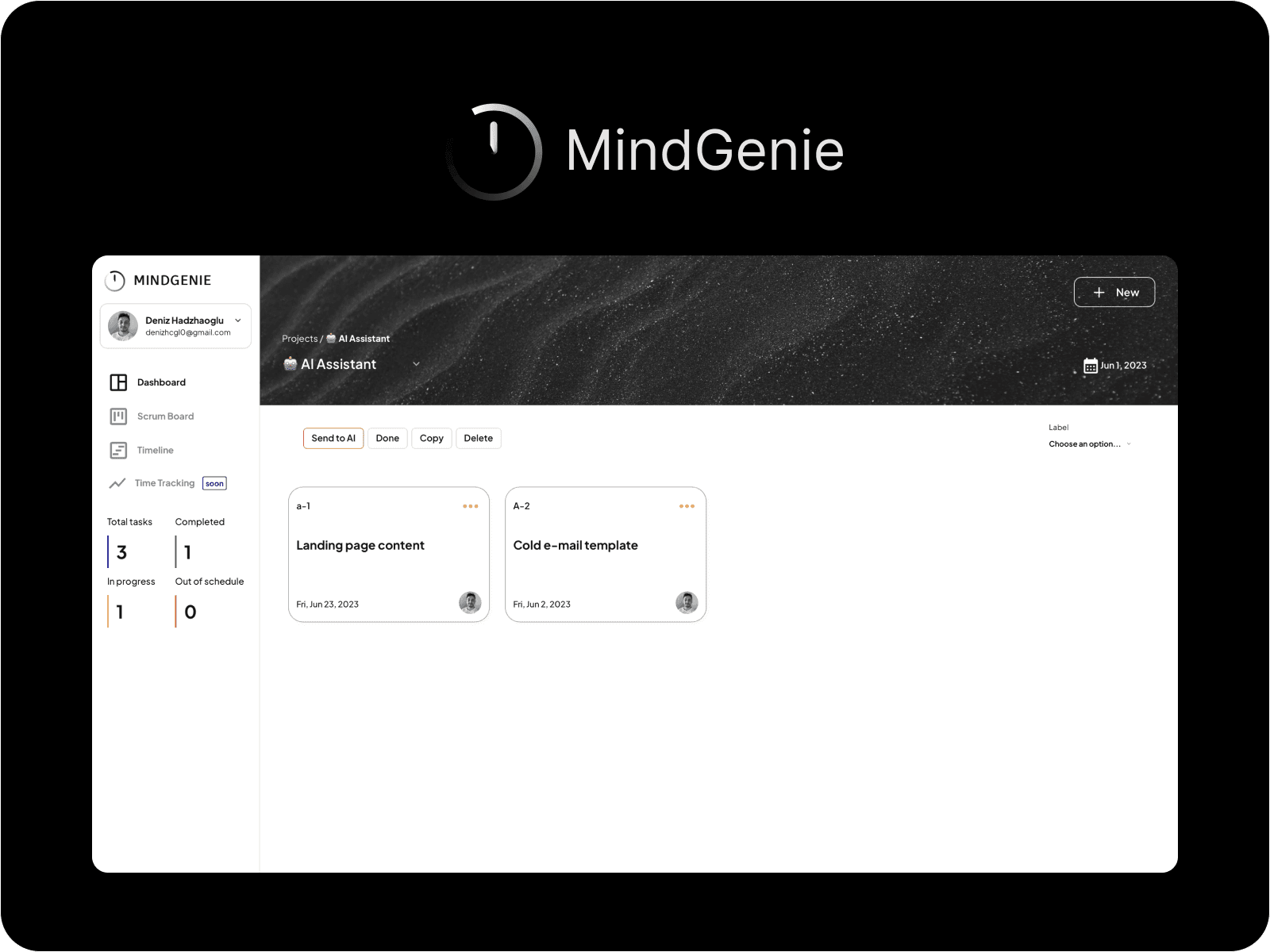This screenshot has width=1270, height=952.
Task: Select the Dashboard panel icon
Action: (117, 382)
